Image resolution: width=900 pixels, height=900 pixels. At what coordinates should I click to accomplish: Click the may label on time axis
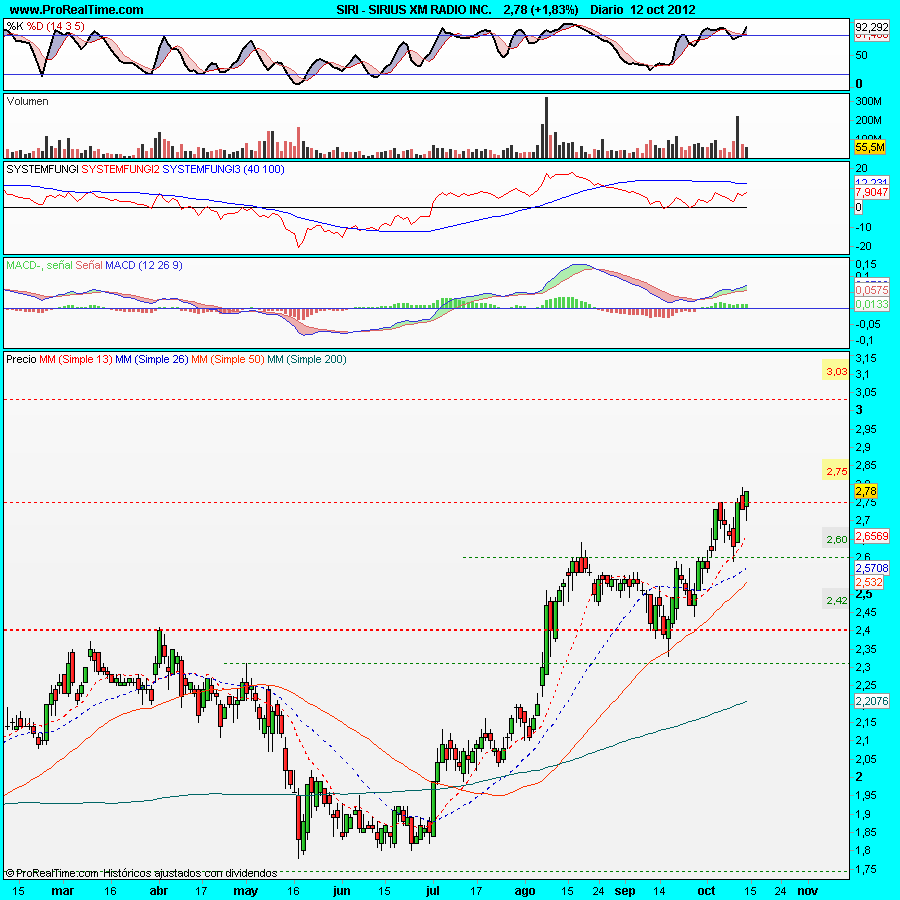[x=245, y=891]
